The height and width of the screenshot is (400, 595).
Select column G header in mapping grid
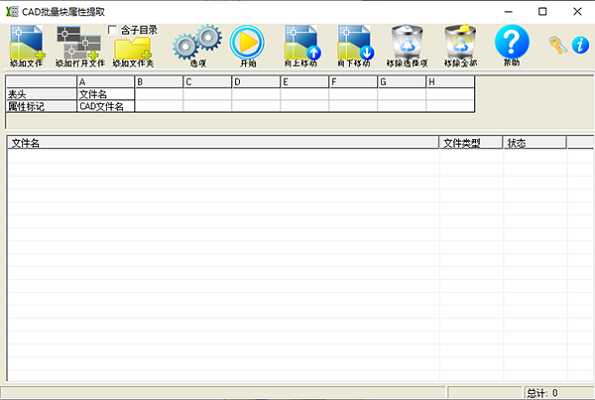click(x=402, y=82)
